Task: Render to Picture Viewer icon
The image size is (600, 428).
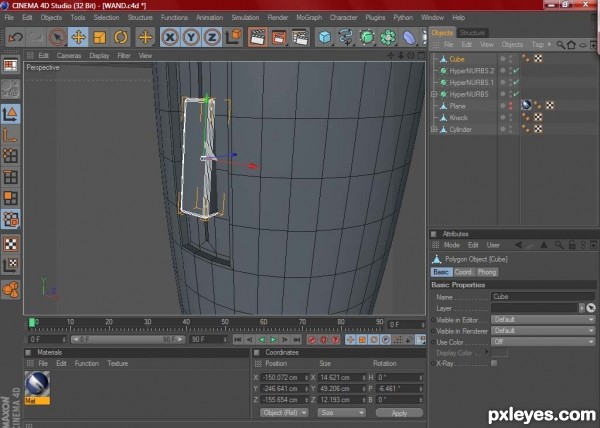Action: pyautogui.click(x=279, y=37)
